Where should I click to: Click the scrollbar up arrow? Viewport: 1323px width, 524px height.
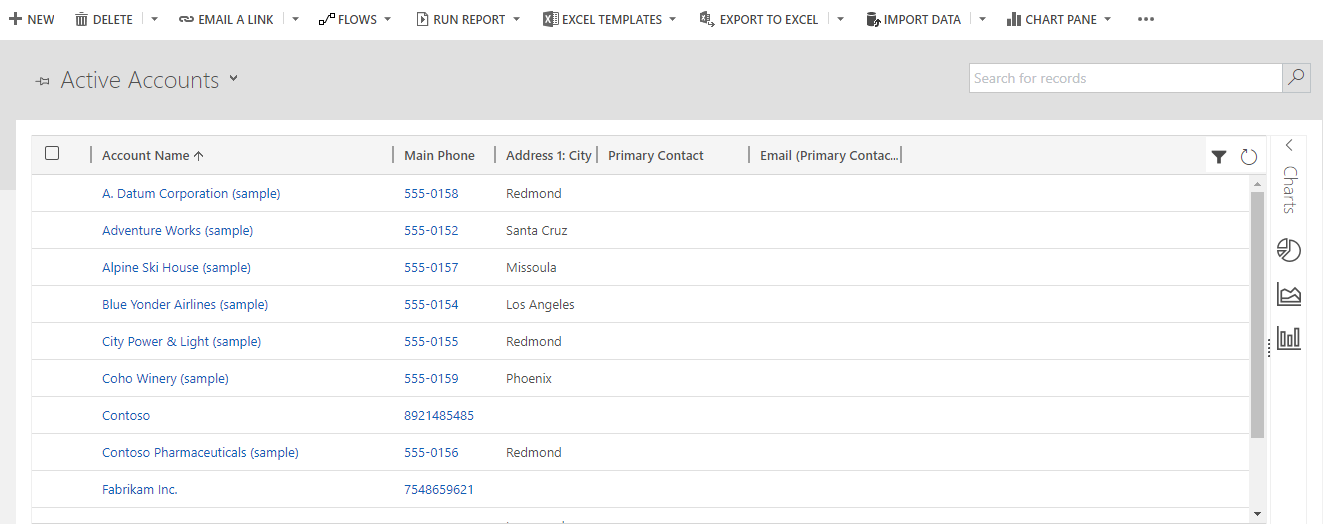pos(1257,184)
